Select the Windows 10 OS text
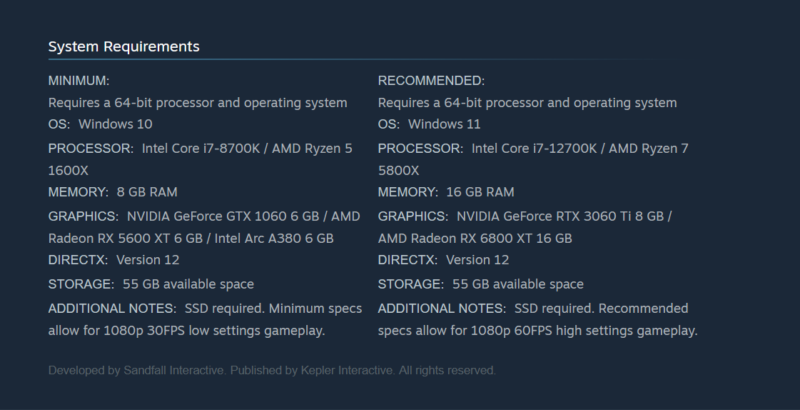Viewport: 800px width, 410px height. 115,124
